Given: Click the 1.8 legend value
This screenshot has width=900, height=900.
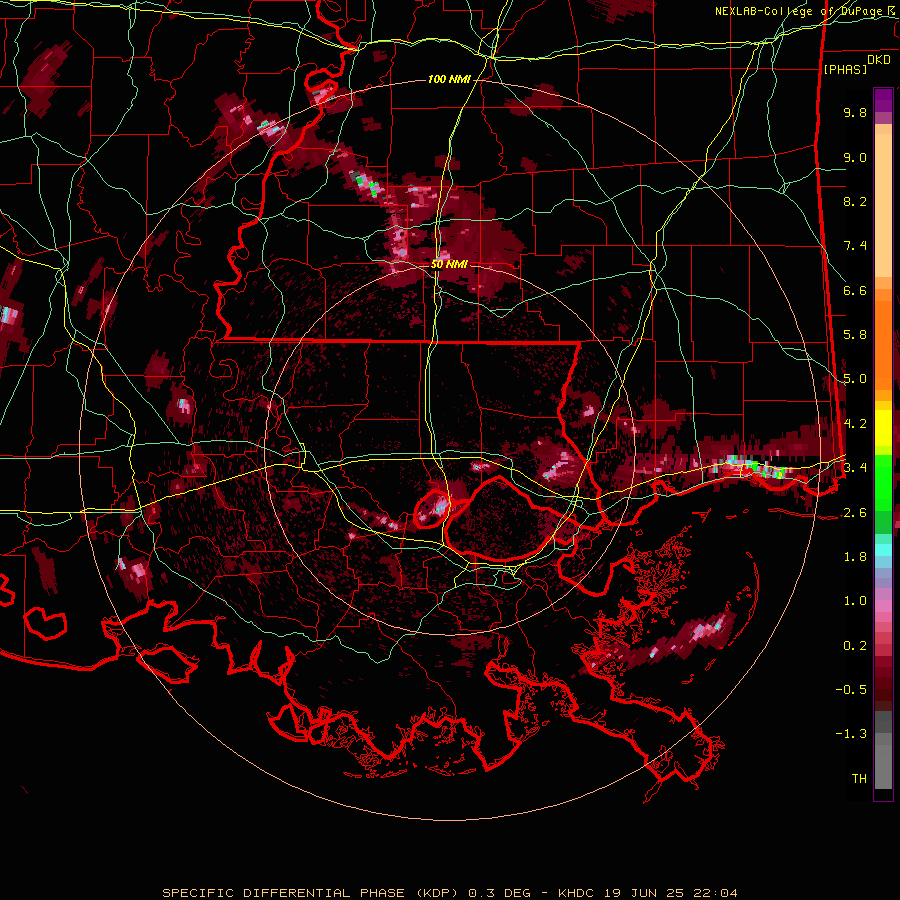Looking at the screenshot, I should (855, 557).
